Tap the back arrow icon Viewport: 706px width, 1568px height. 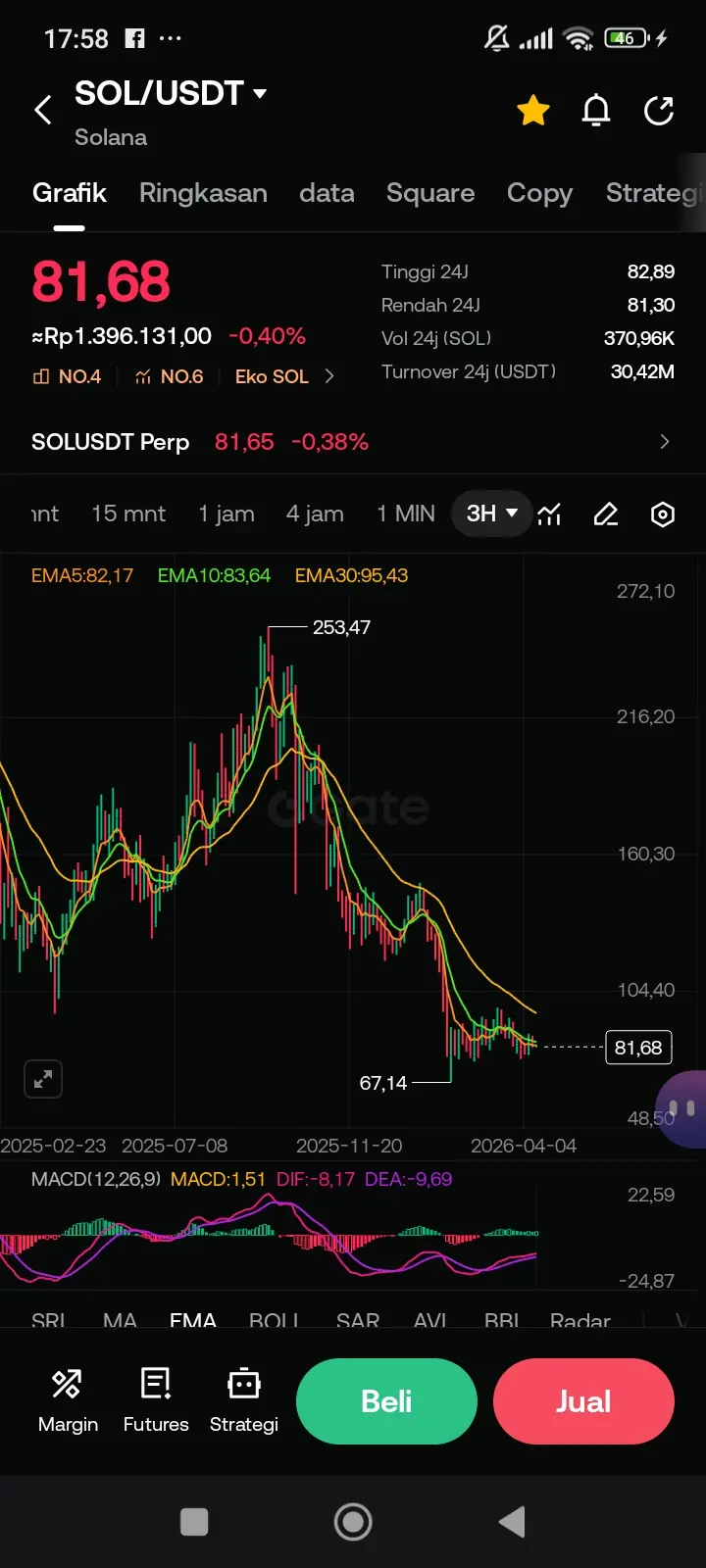[x=43, y=110]
